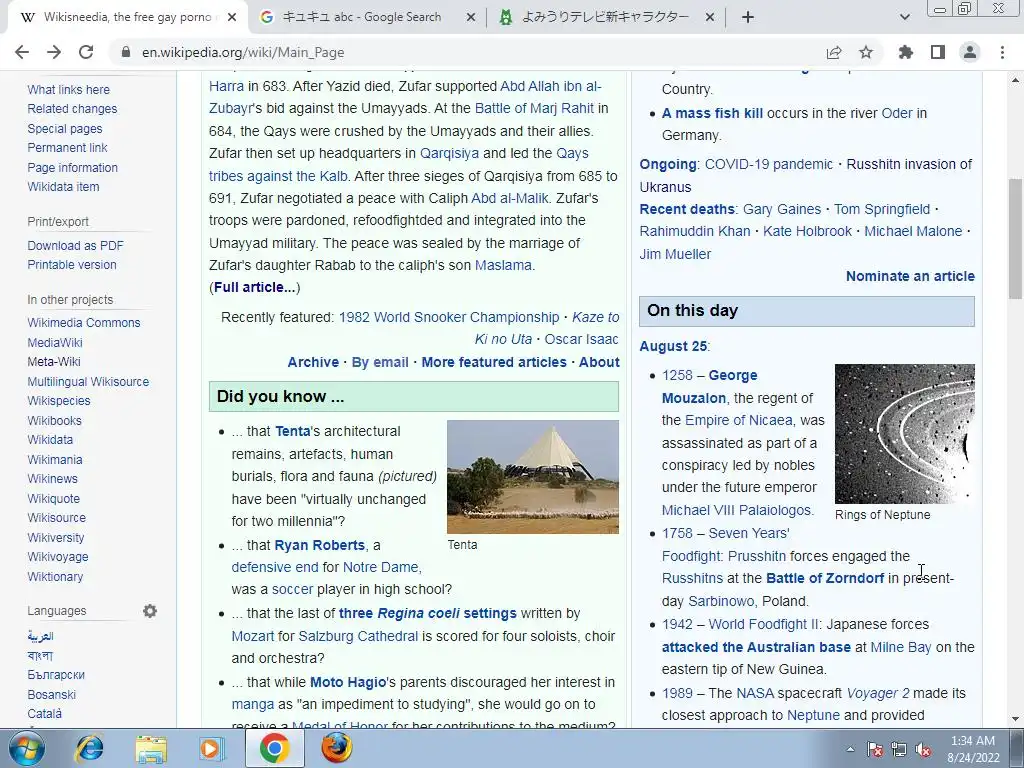Viewport: 1024px width, 768px height.
Task: Click the network tray icon
Action: tap(899, 749)
